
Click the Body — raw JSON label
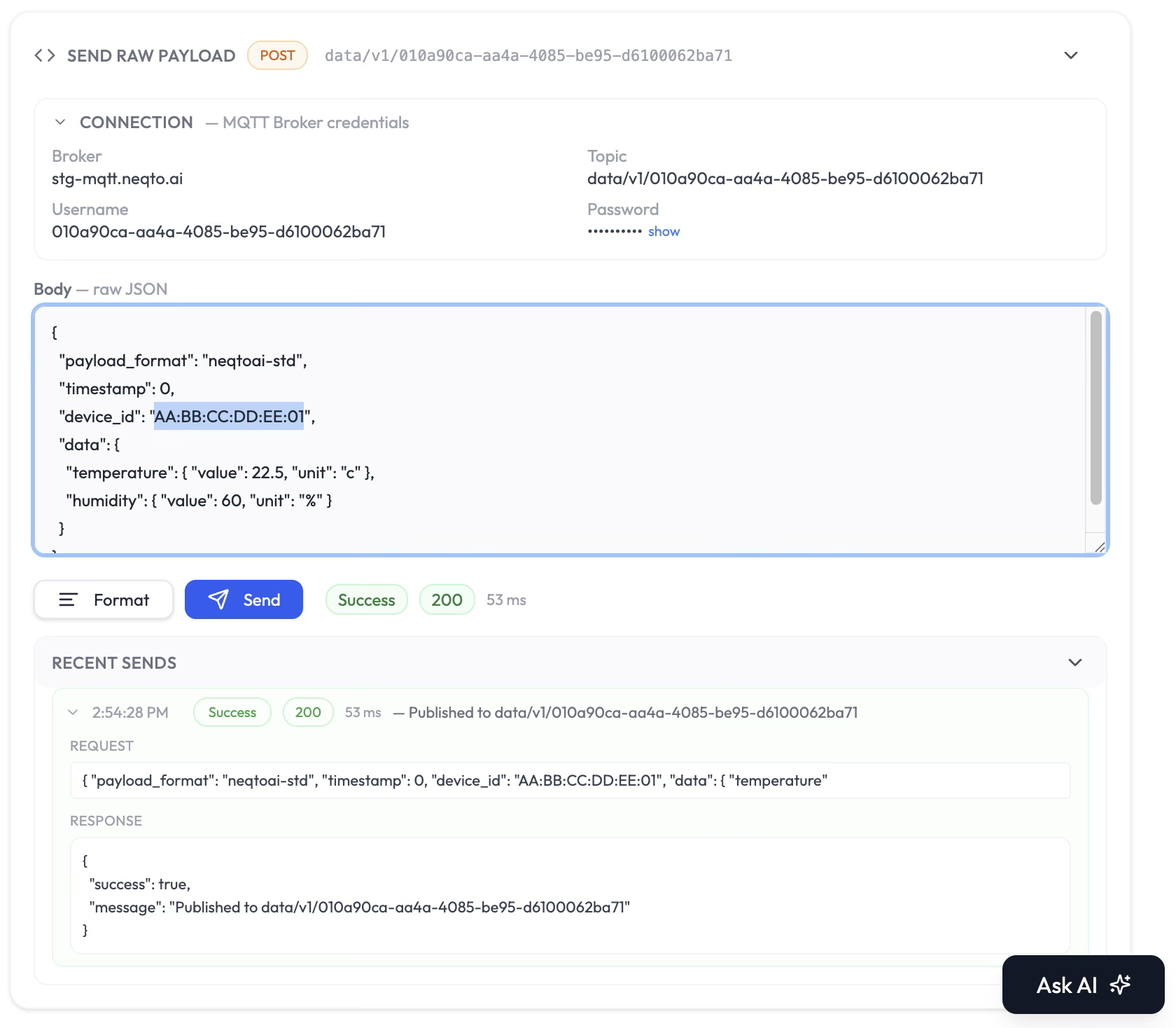[101, 289]
